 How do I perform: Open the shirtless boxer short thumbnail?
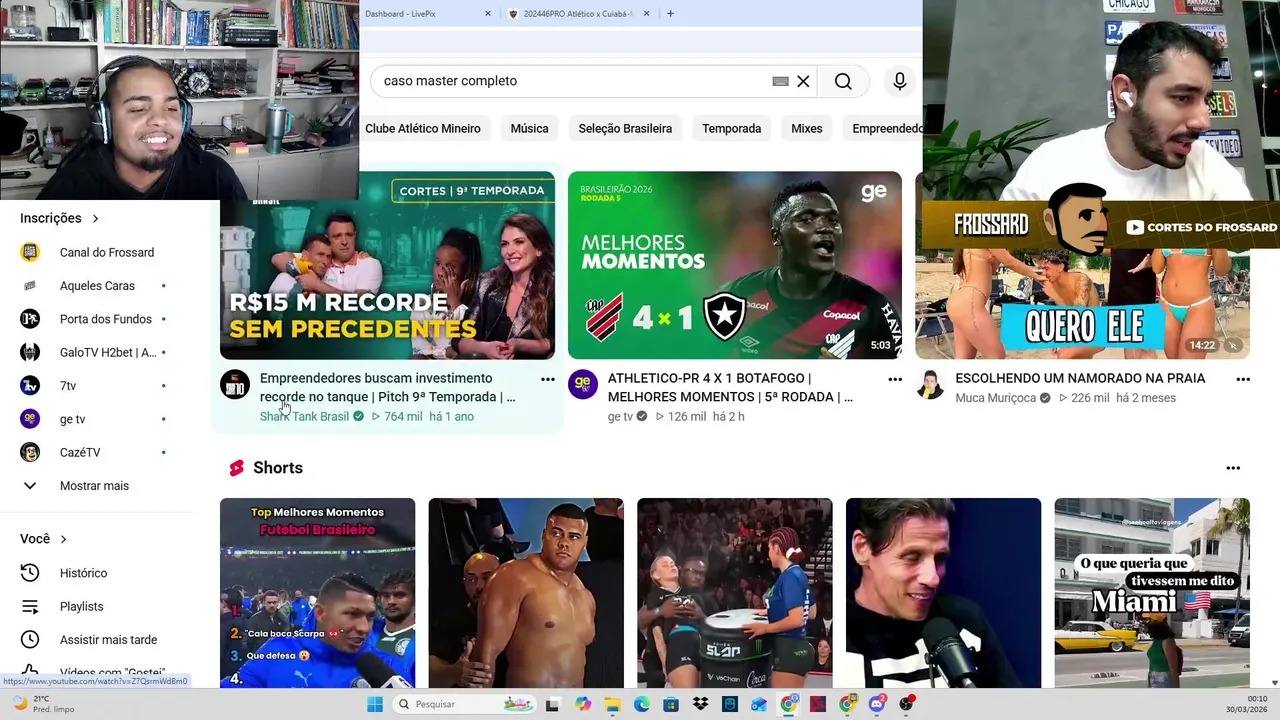(526, 592)
